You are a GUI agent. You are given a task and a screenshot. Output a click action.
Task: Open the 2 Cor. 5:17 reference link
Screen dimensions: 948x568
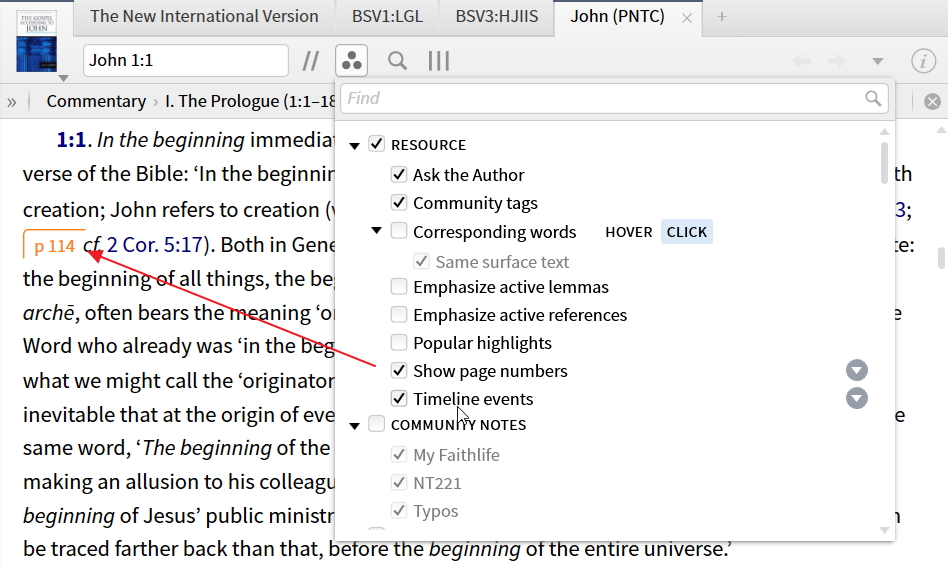(155, 244)
